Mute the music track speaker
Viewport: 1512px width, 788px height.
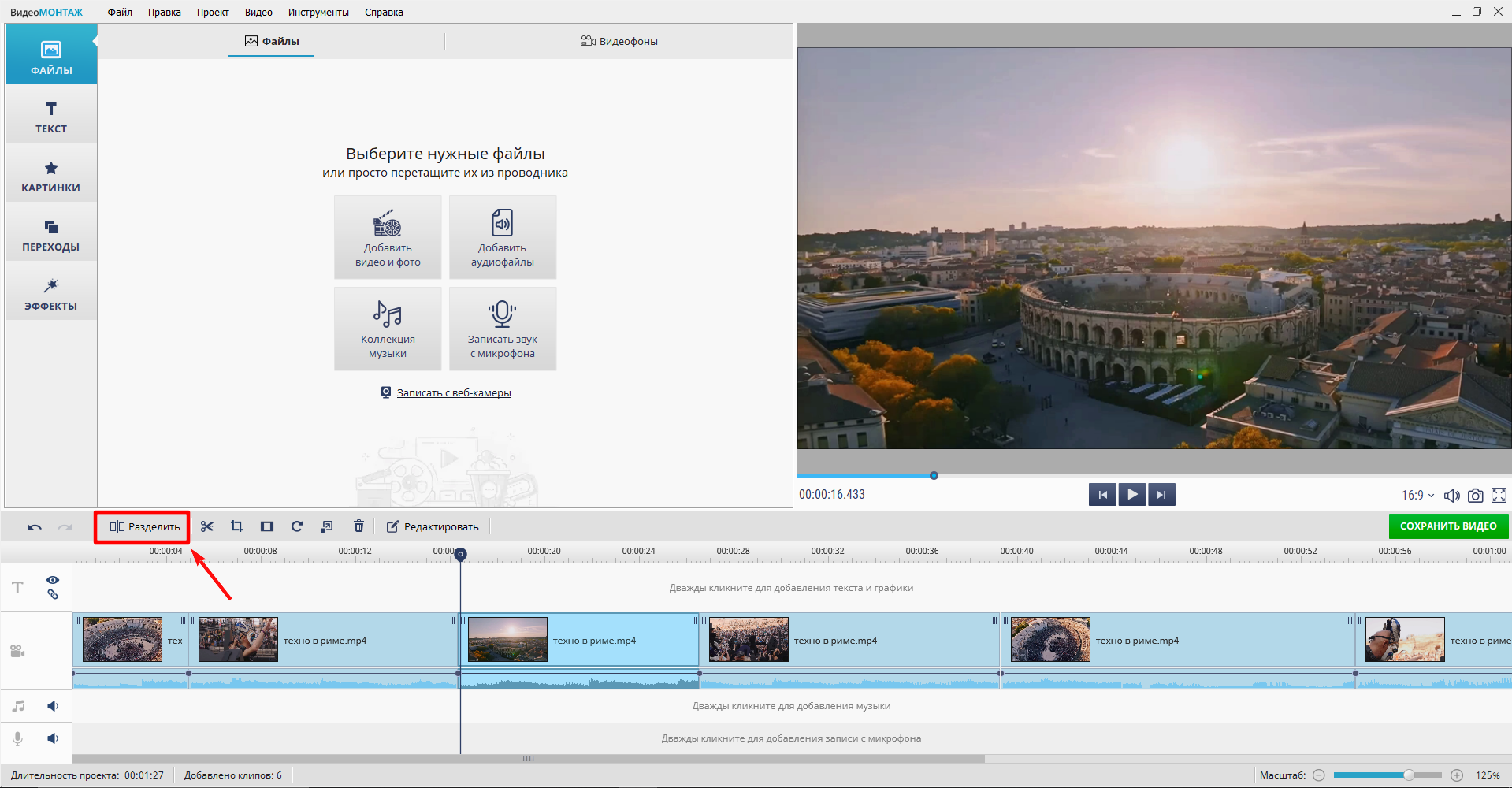[x=53, y=706]
